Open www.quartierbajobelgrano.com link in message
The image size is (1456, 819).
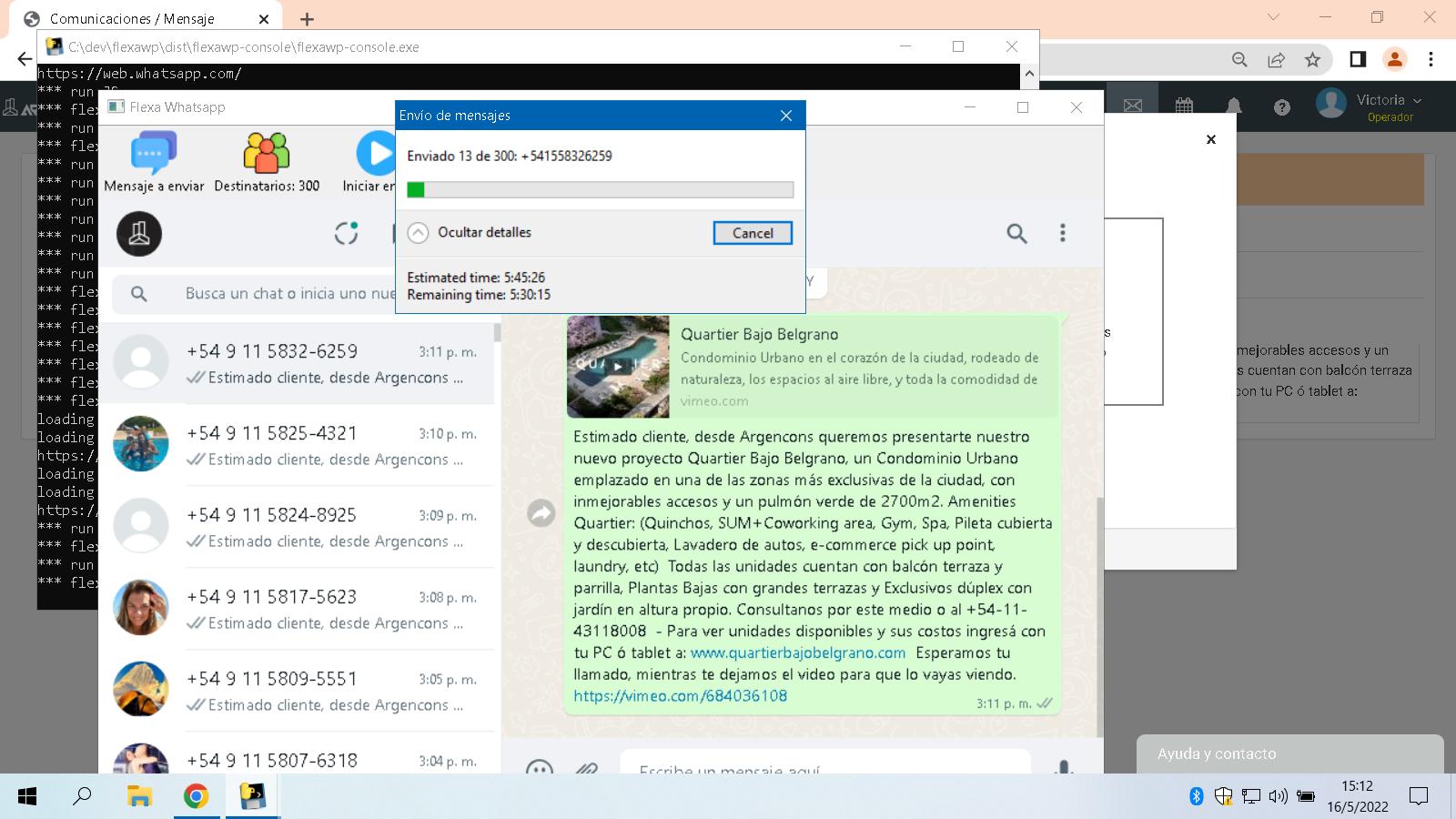(x=798, y=652)
